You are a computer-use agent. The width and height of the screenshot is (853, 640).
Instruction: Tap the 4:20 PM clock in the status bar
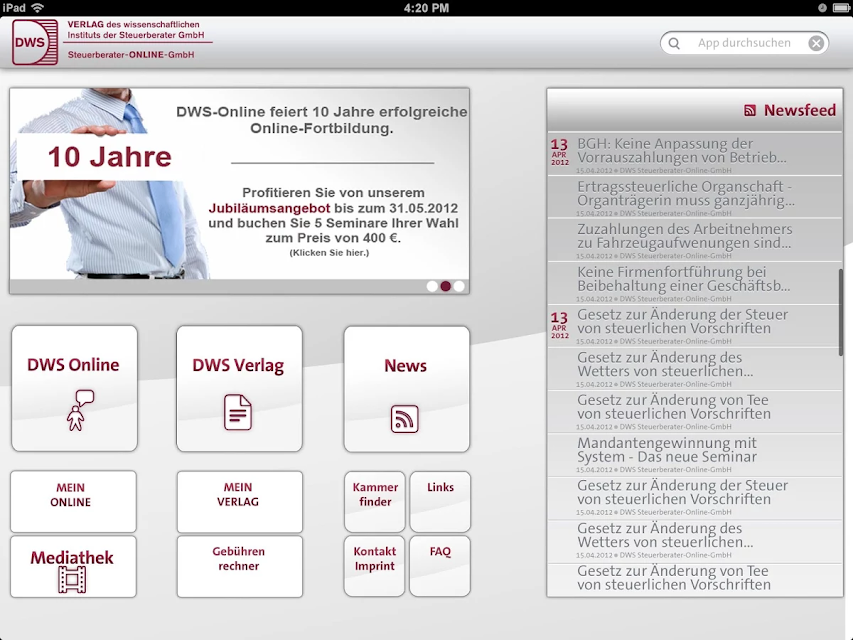426,8
